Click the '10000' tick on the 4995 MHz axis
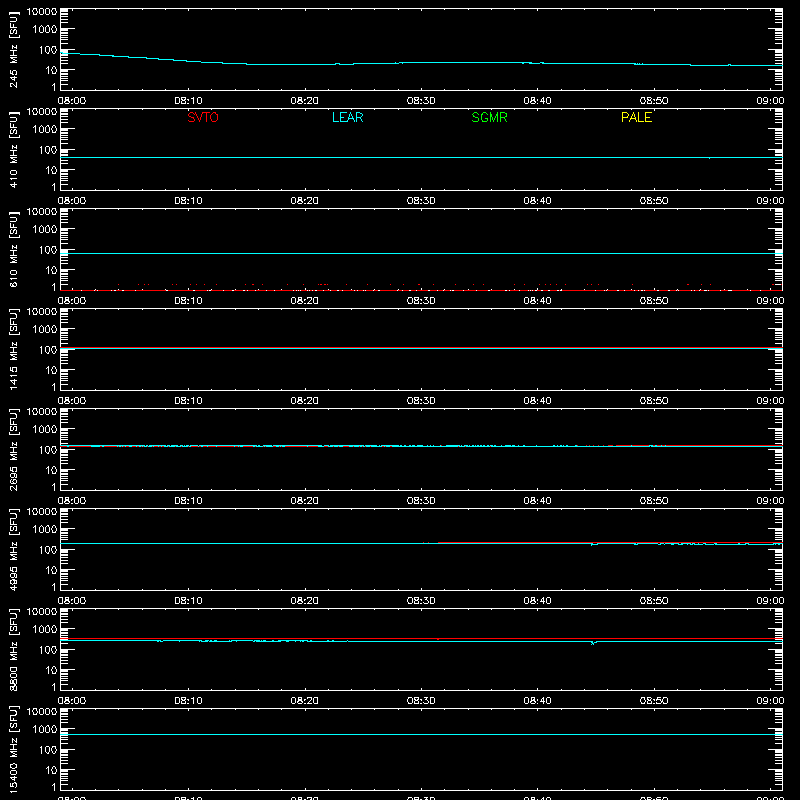 pos(42,512)
